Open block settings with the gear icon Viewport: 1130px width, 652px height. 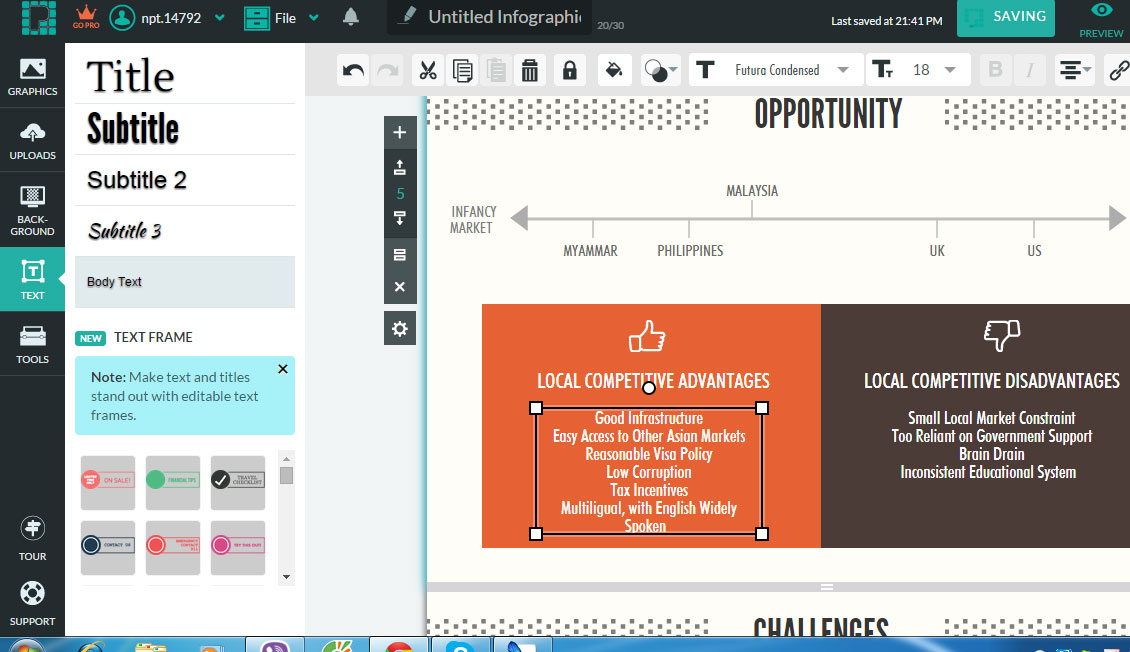400,329
